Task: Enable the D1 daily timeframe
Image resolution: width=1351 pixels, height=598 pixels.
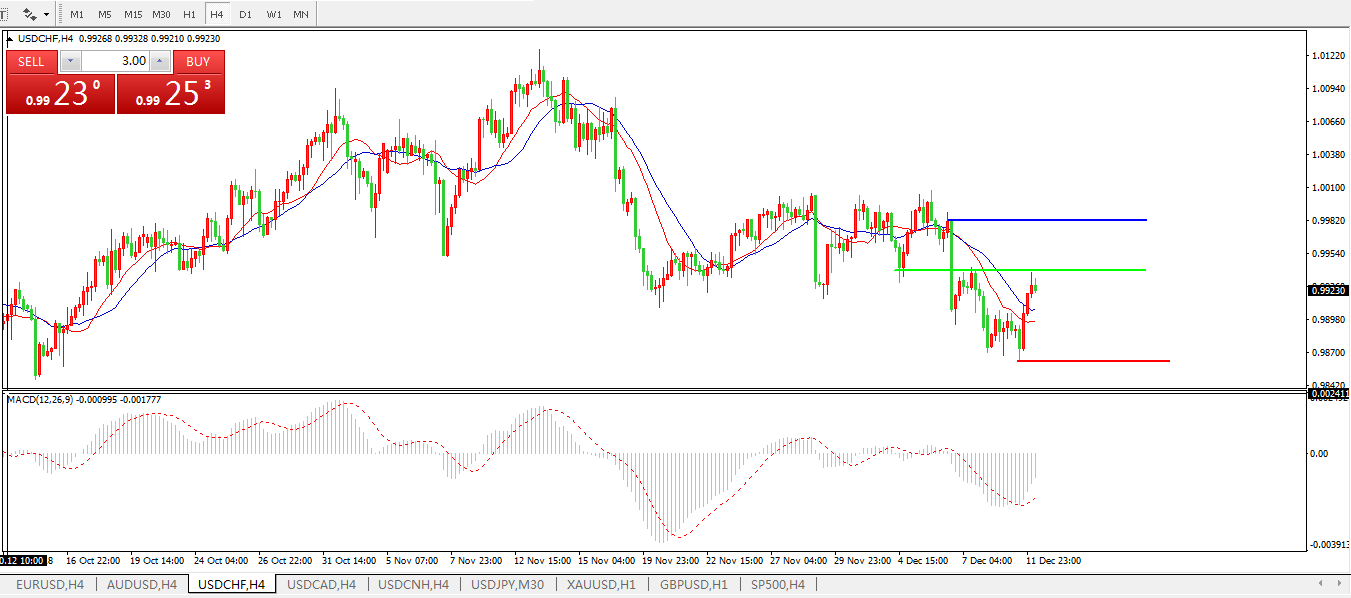Action: click(x=245, y=15)
